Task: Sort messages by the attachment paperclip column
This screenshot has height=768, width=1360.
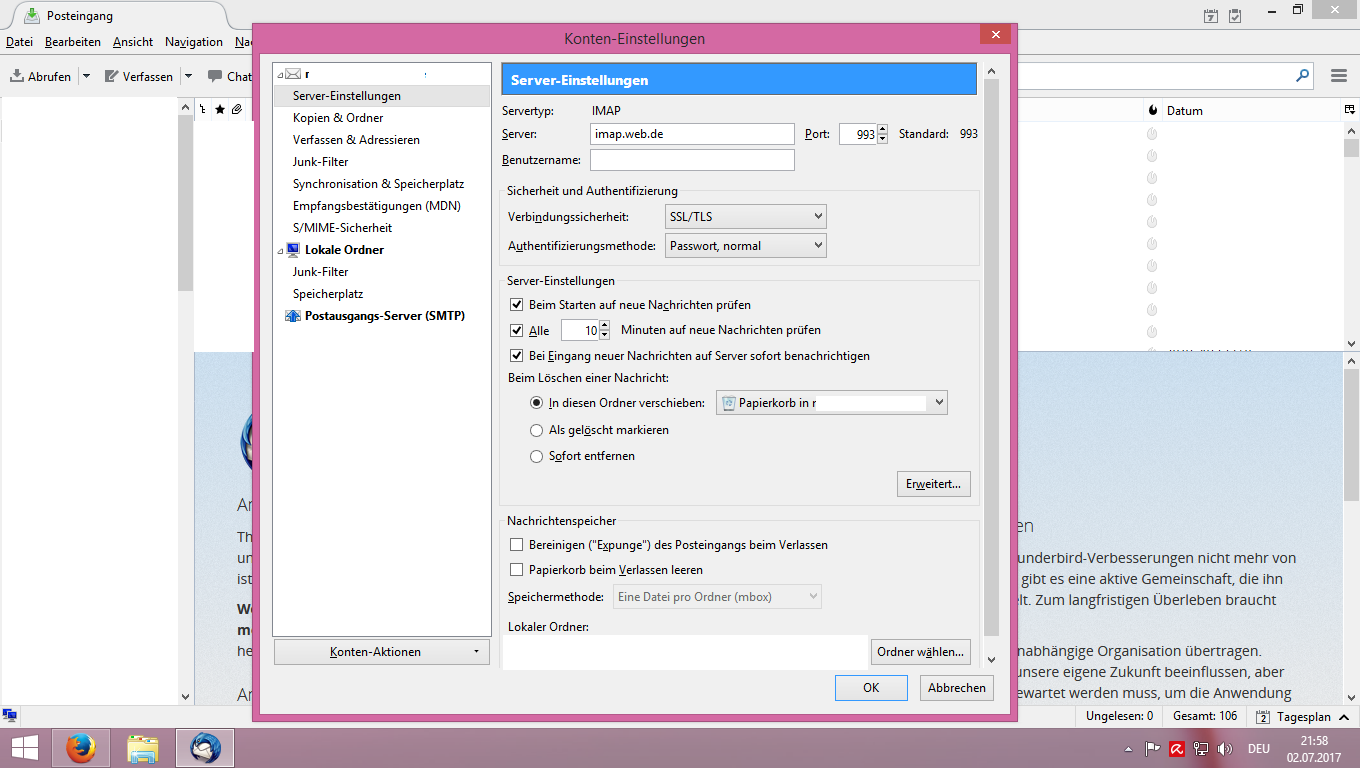Action: 237,110
